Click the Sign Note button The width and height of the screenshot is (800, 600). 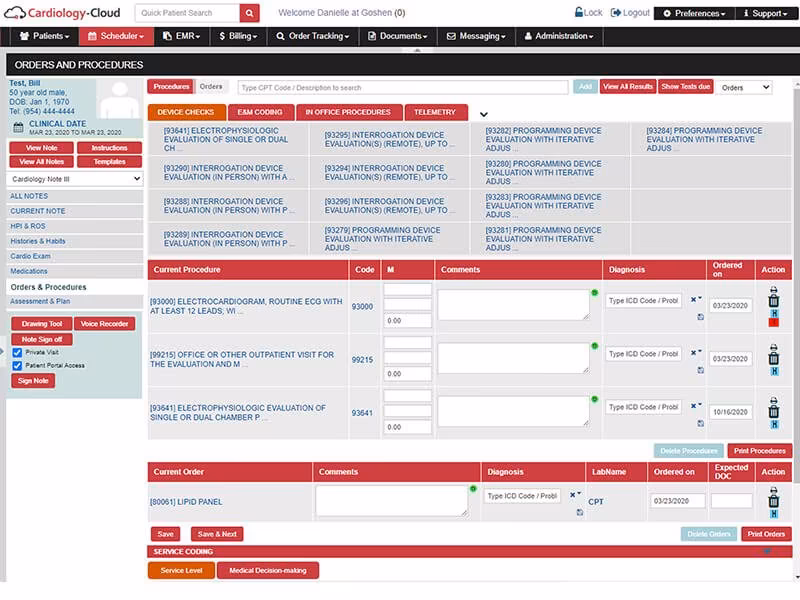pyautogui.click(x=33, y=381)
